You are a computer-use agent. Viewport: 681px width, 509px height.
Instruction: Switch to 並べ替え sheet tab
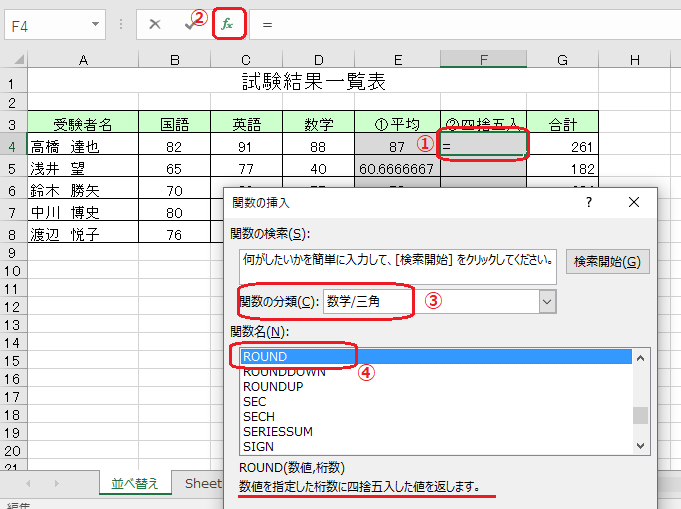pos(135,483)
